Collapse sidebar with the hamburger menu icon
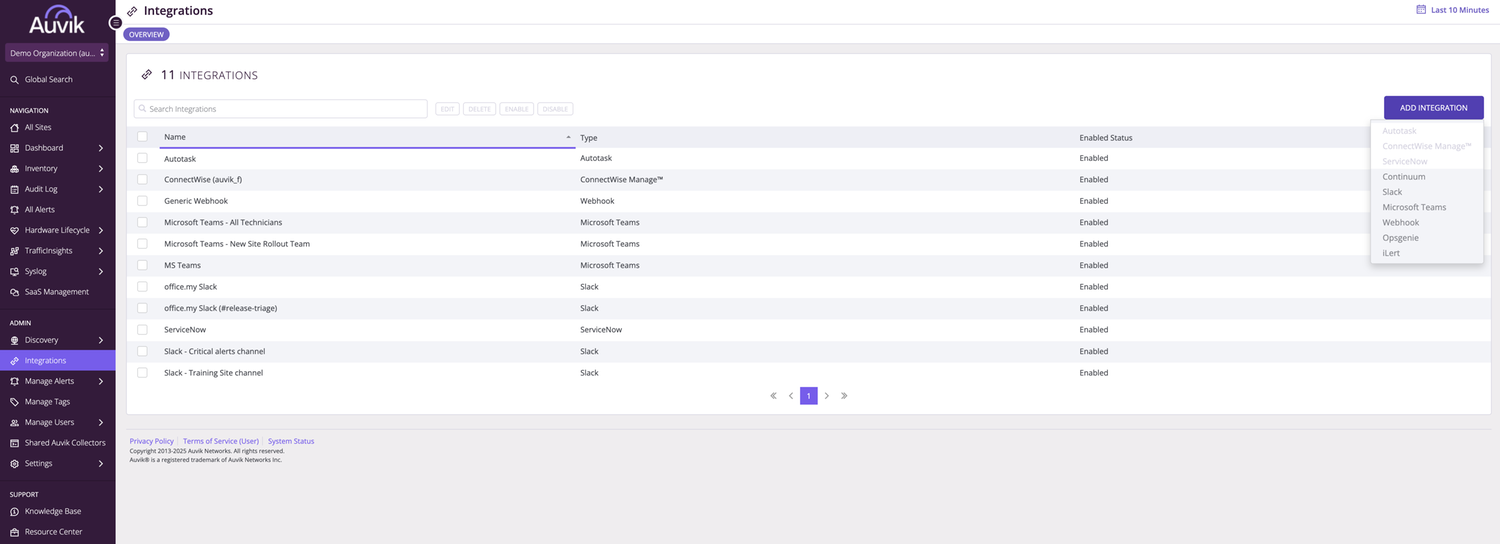 click(x=116, y=22)
